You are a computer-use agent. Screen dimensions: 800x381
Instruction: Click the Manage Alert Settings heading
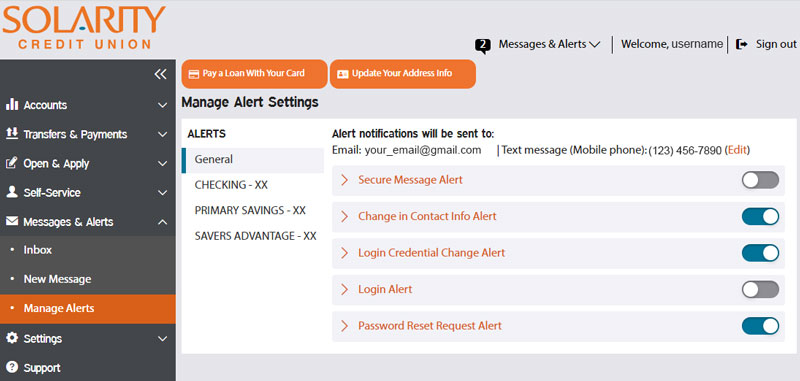[x=250, y=102]
